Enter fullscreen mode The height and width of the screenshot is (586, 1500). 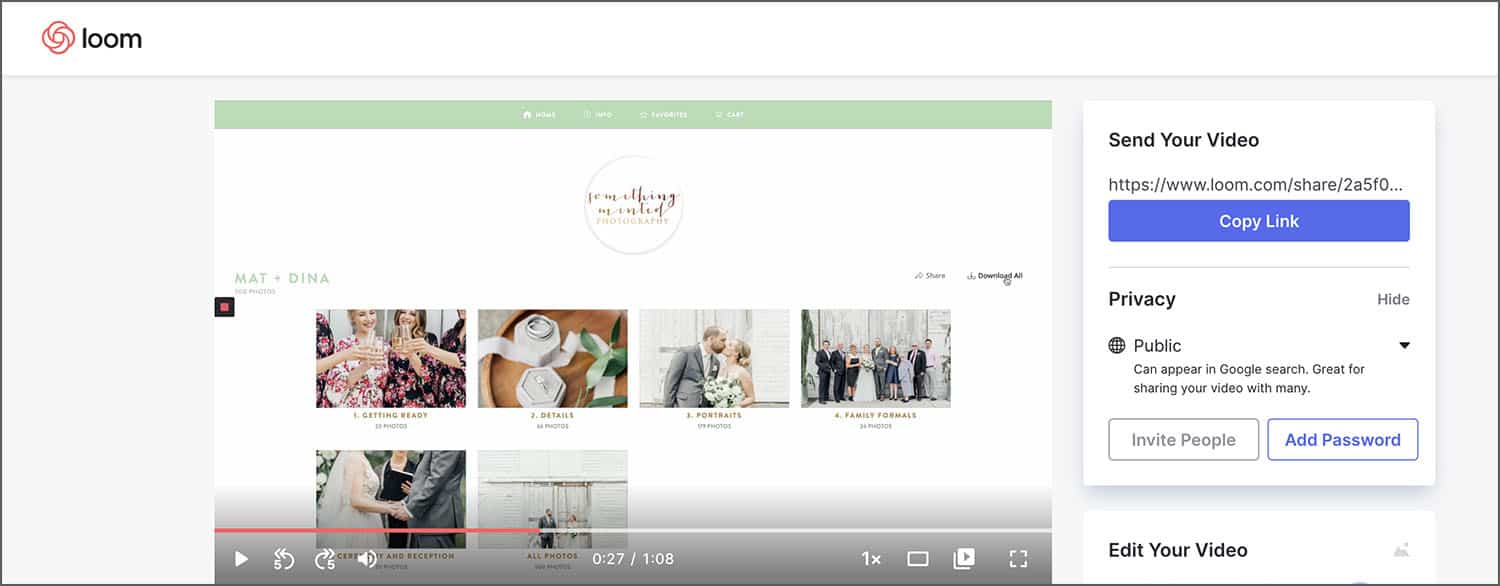(1019, 559)
